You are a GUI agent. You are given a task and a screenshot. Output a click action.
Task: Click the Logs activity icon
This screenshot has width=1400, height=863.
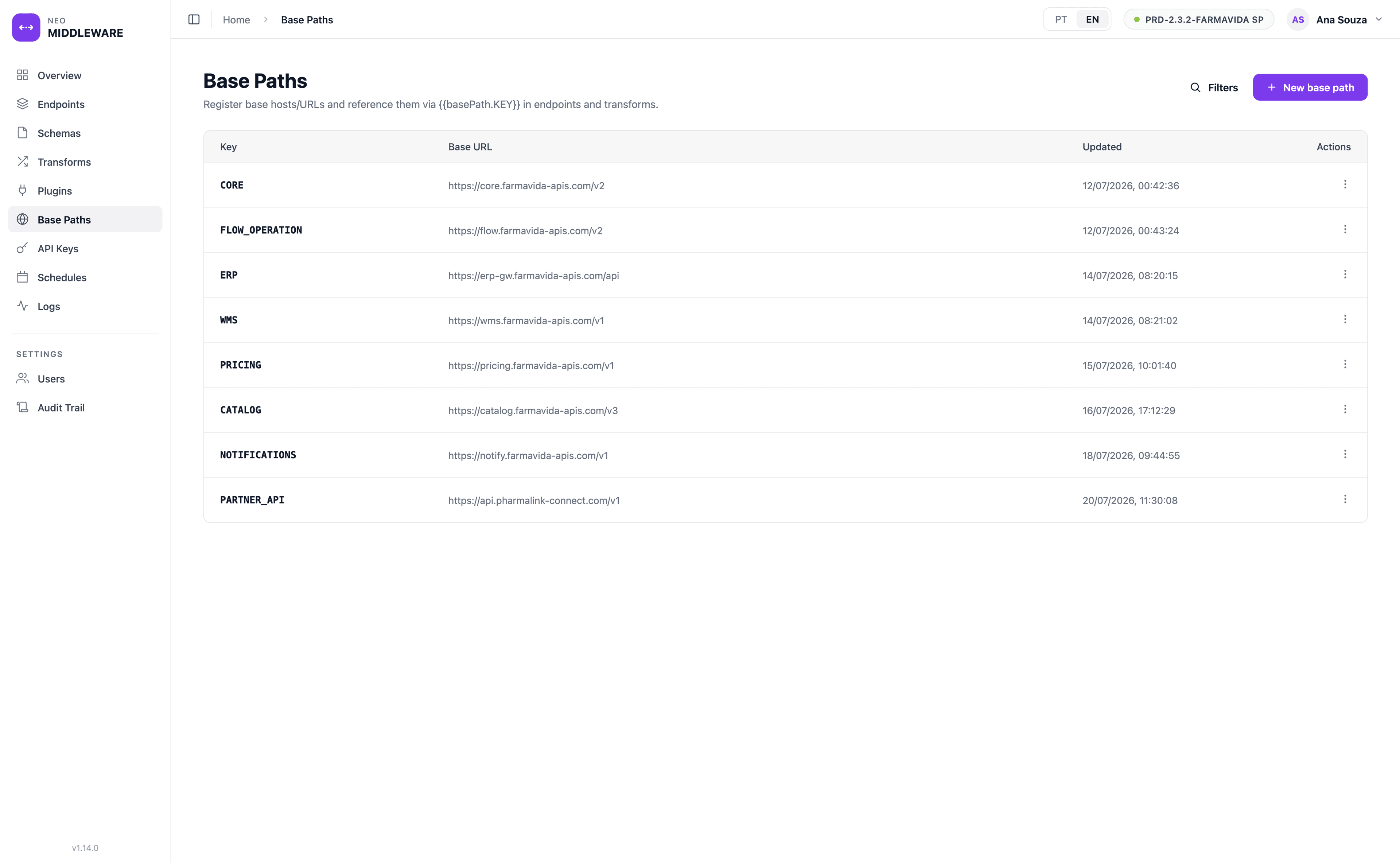[x=22, y=306]
